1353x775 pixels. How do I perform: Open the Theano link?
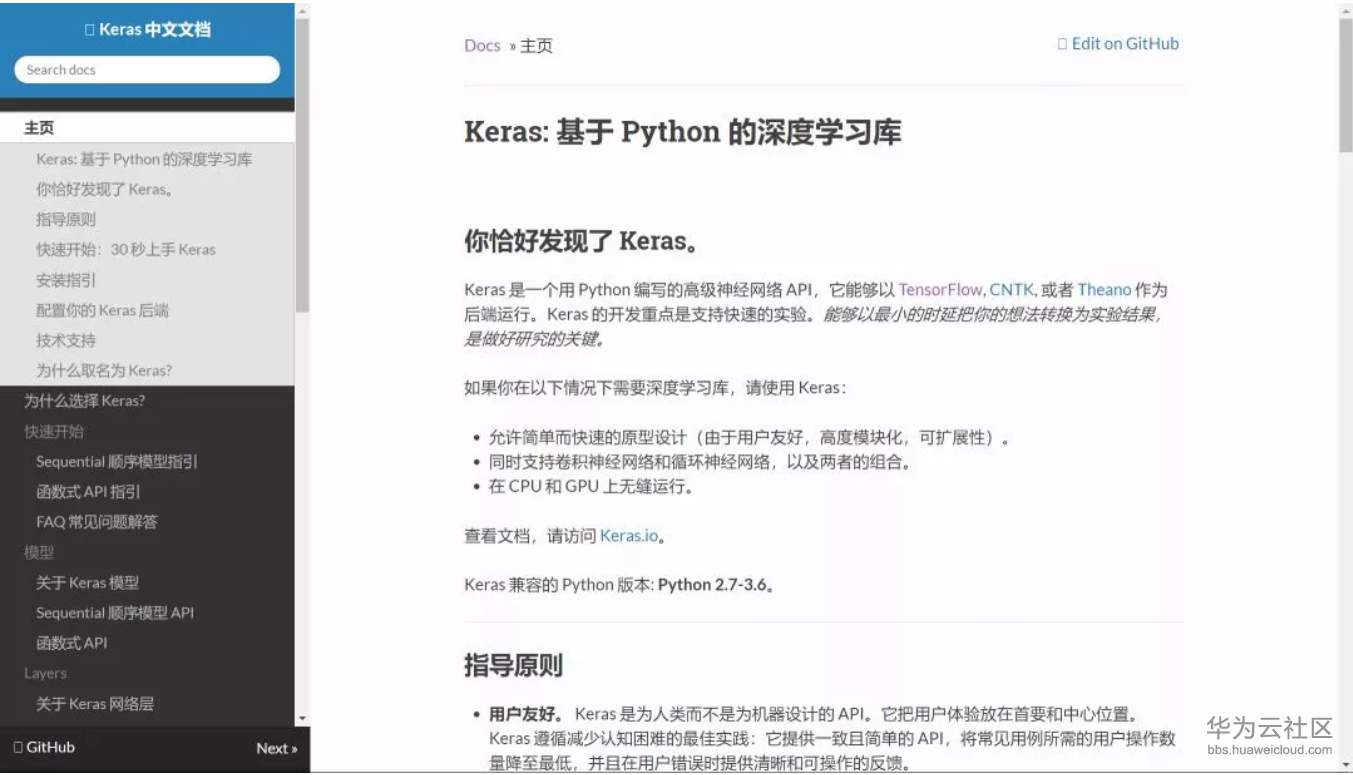pos(1104,289)
